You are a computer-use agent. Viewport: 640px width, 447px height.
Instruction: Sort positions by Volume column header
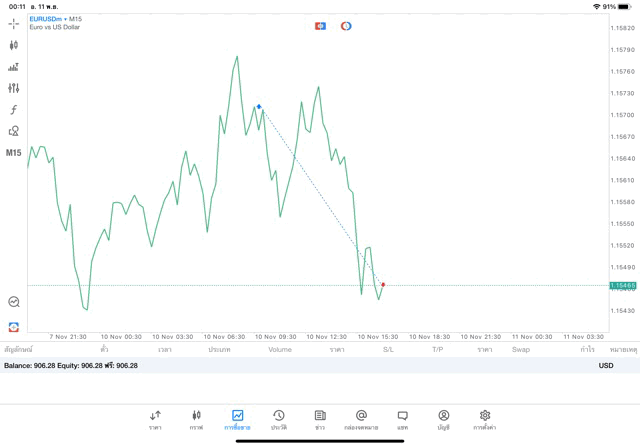280,350
